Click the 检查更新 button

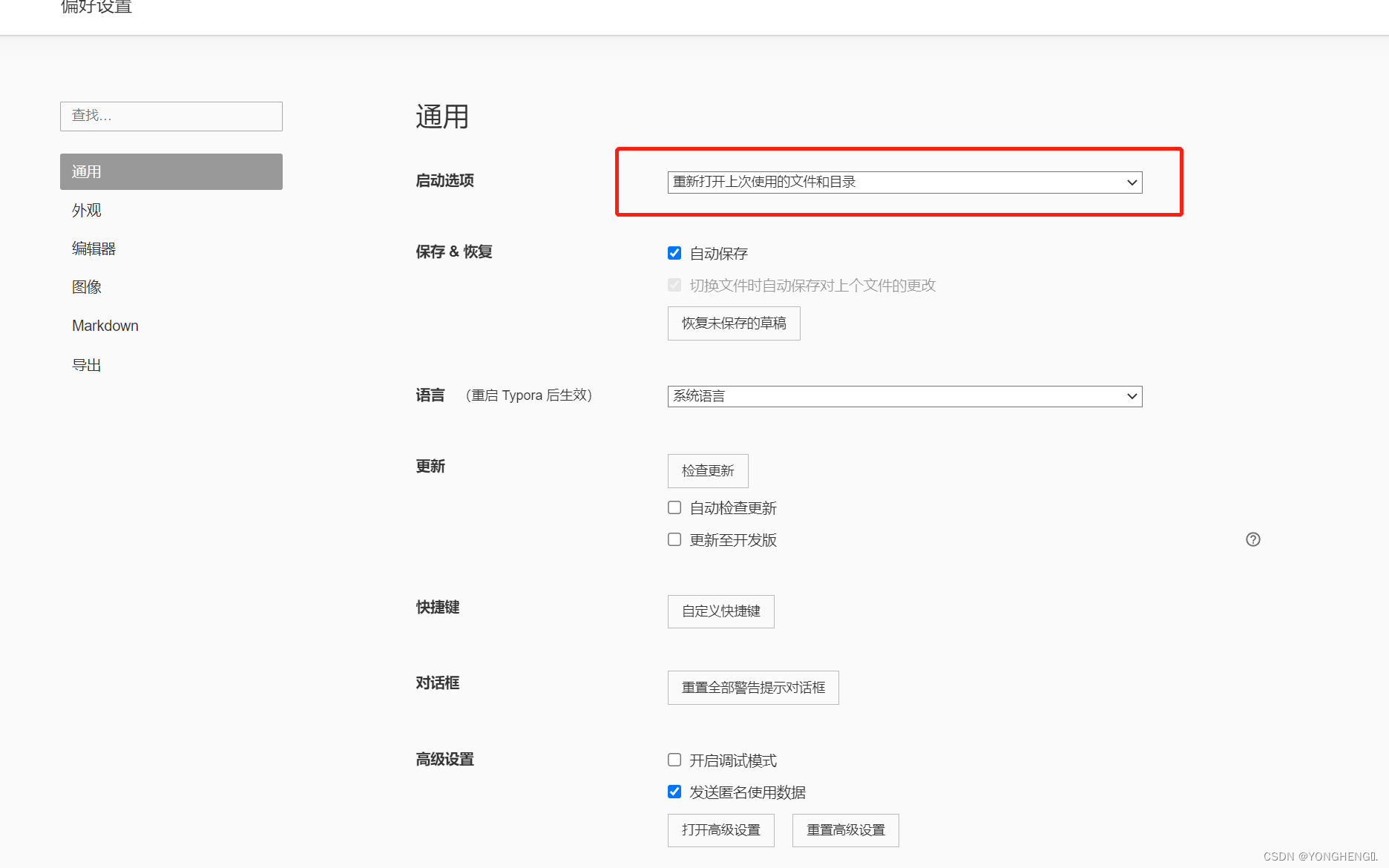708,471
